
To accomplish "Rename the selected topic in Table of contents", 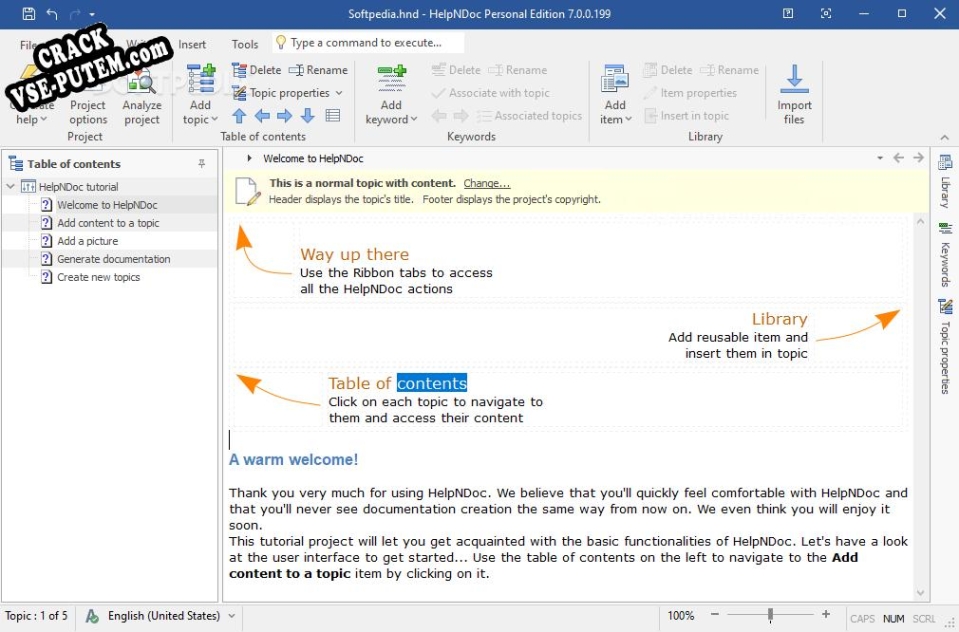I will point(318,70).
